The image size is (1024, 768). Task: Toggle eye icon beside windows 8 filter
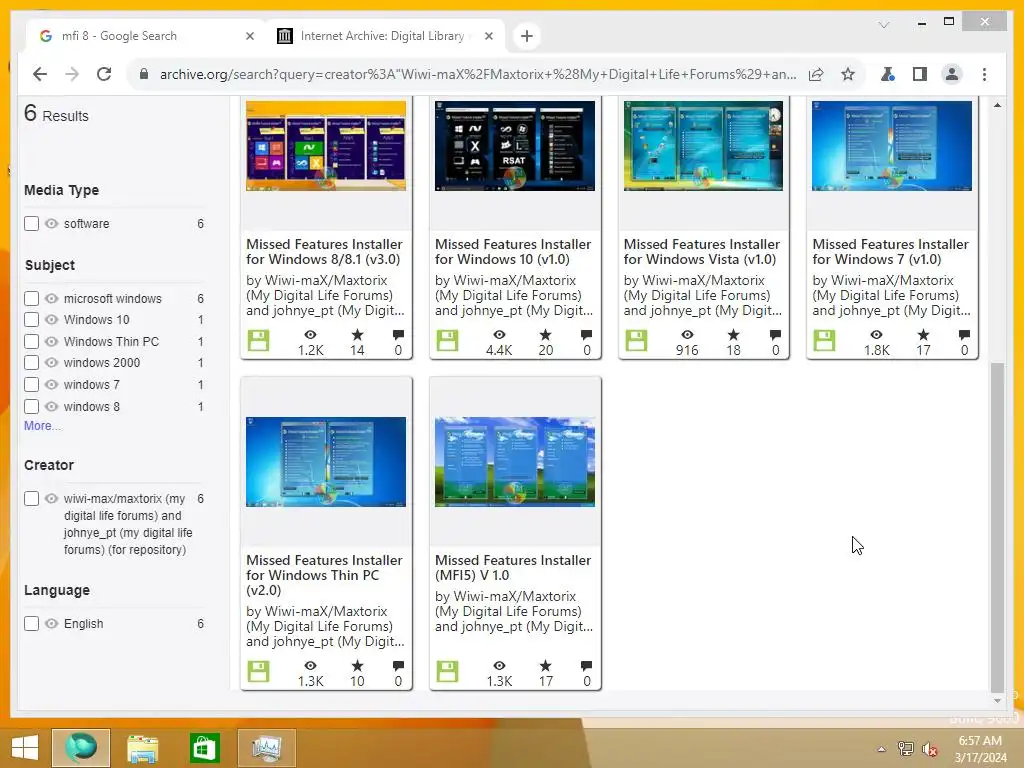coord(52,406)
